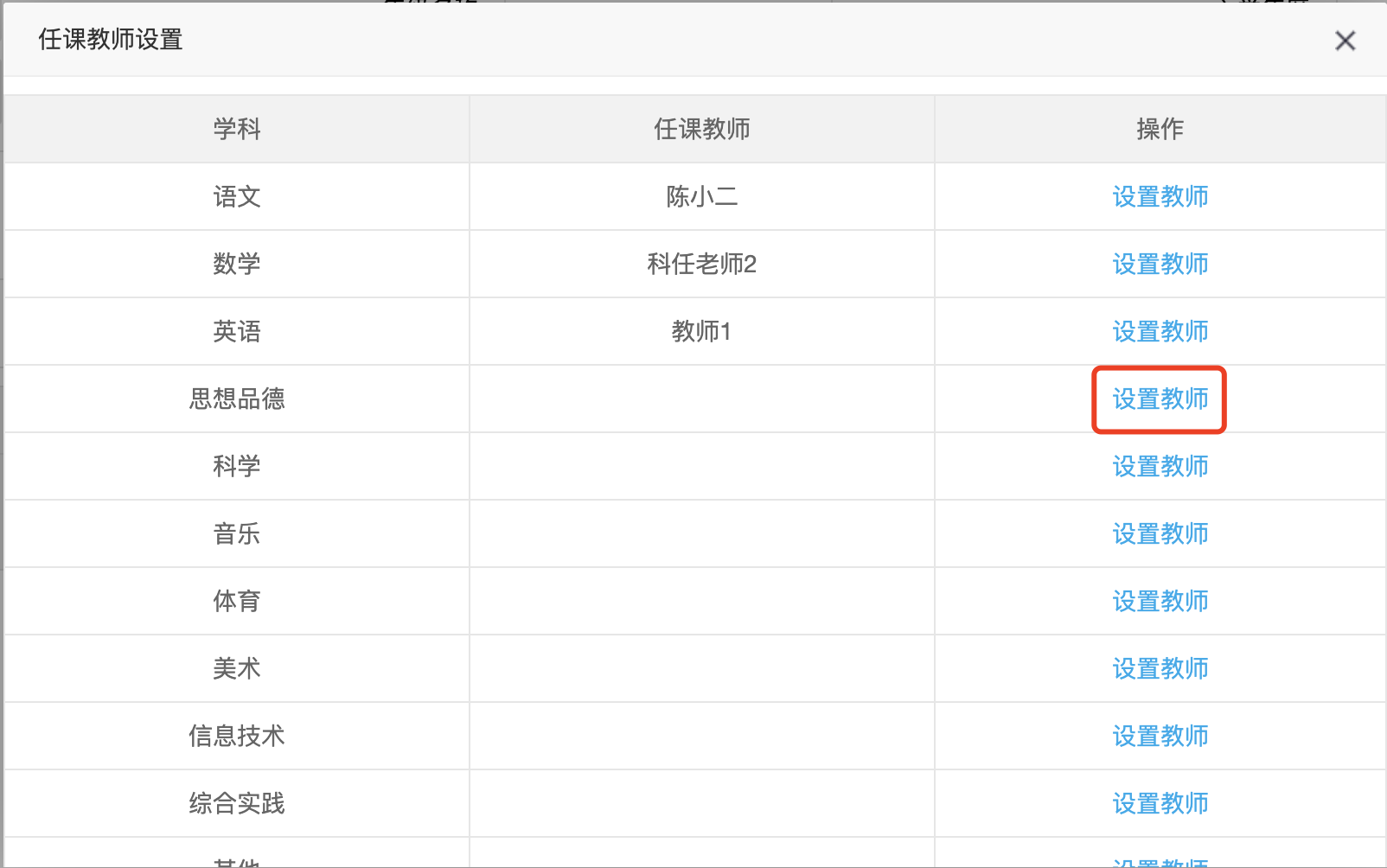This screenshot has height=868, width=1387.
Task: Click 设置教师 in the 美术 row
Action: pyautogui.click(x=1160, y=669)
